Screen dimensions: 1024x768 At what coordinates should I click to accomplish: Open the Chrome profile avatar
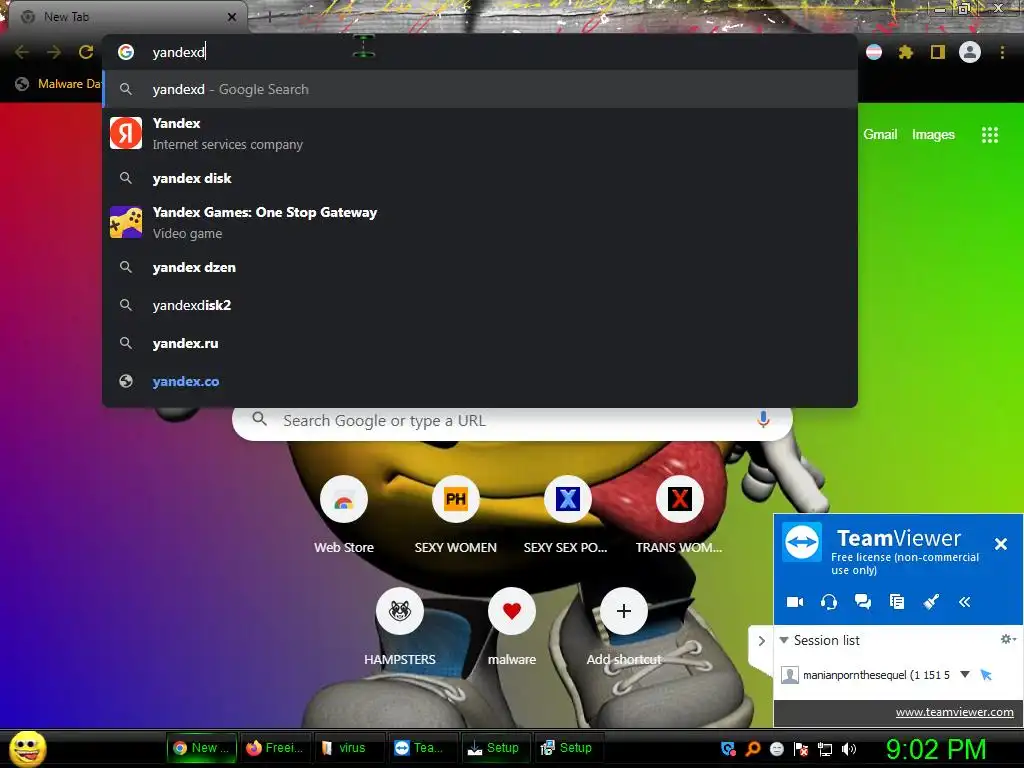970,52
